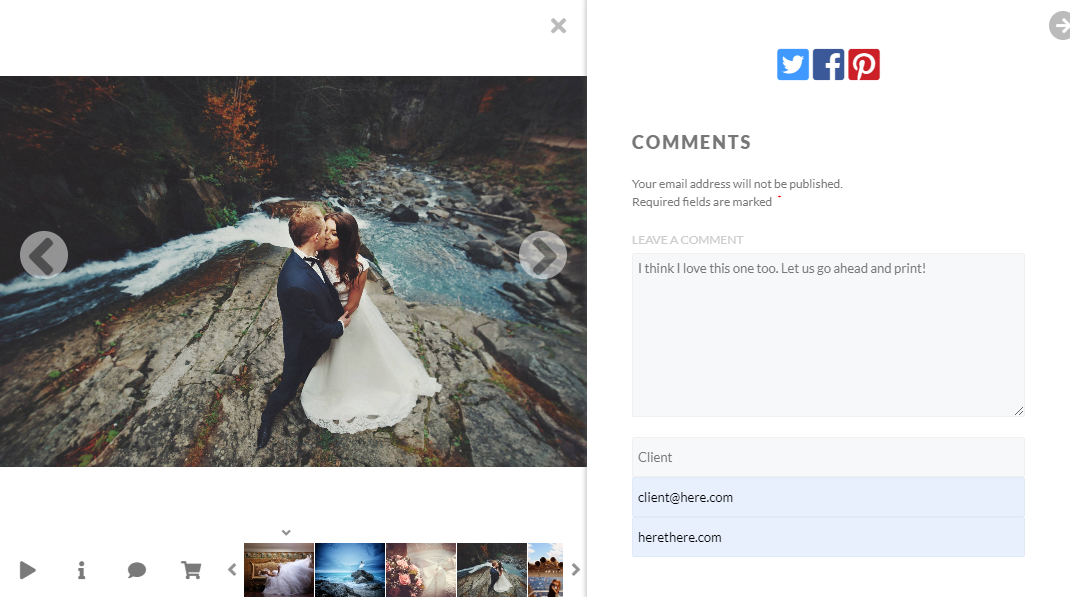Click into the comment text area

pyautogui.click(x=828, y=335)
